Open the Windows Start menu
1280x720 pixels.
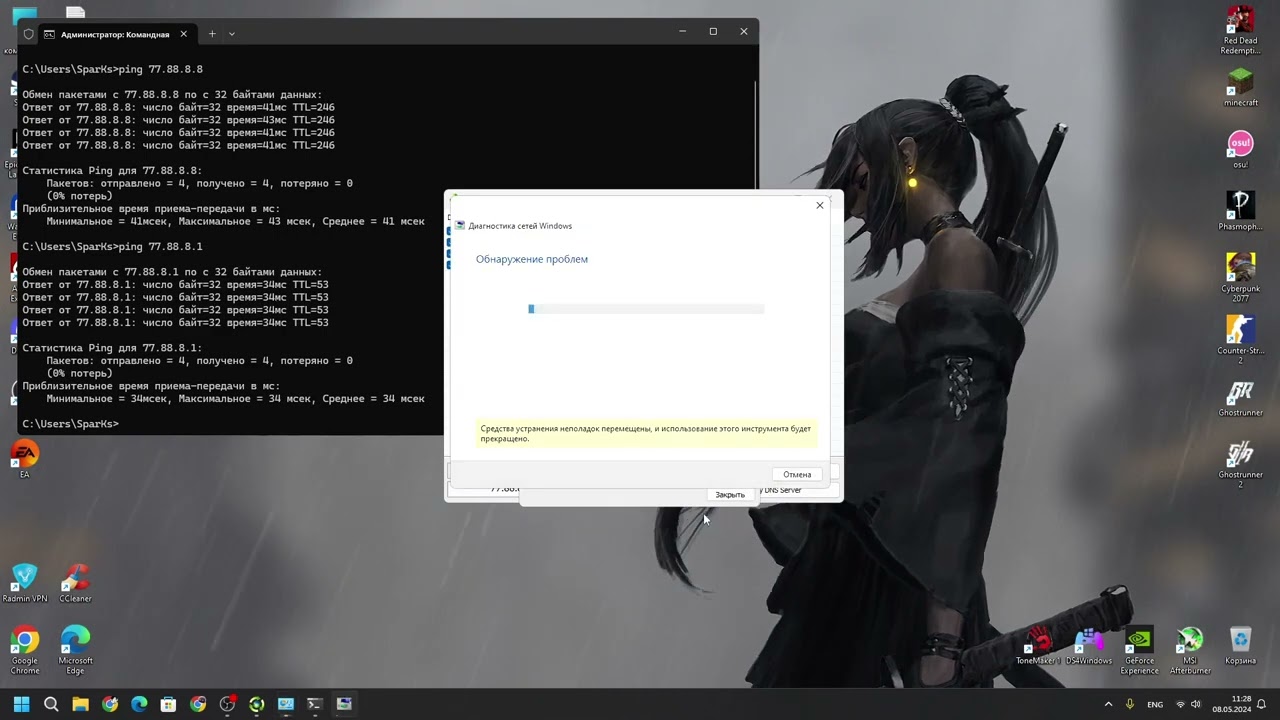[21, 704]
